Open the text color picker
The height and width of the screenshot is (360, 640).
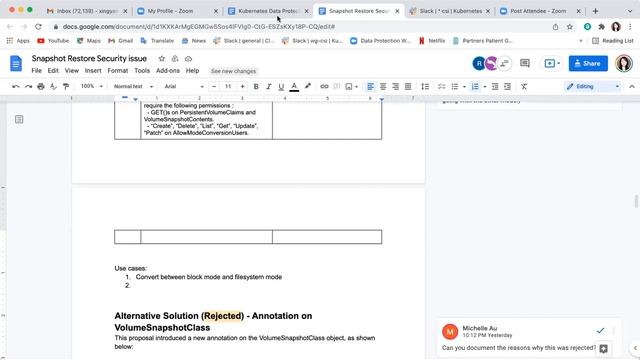click(x=294, y=87)
